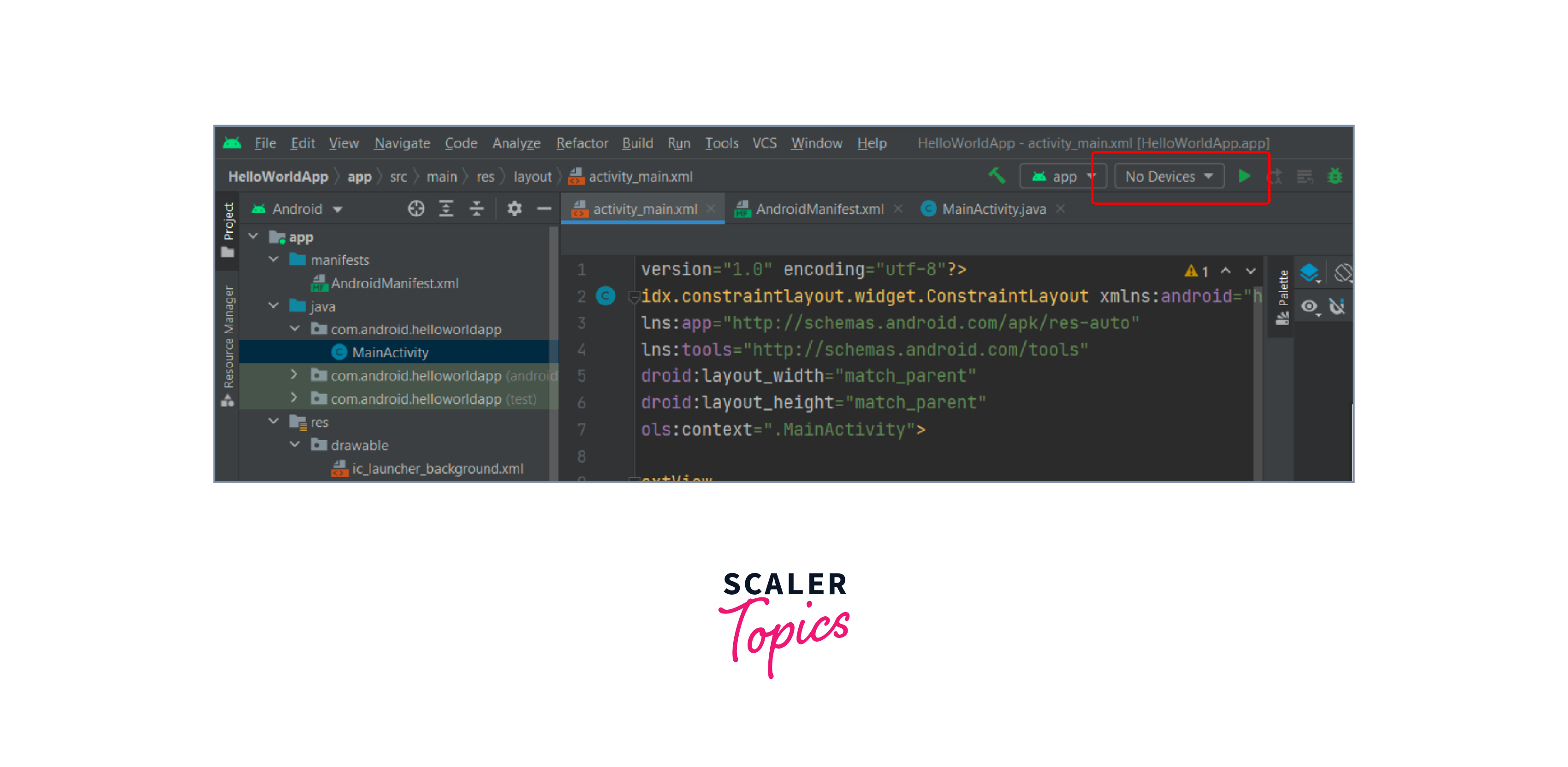Open the Build menu

637,143
